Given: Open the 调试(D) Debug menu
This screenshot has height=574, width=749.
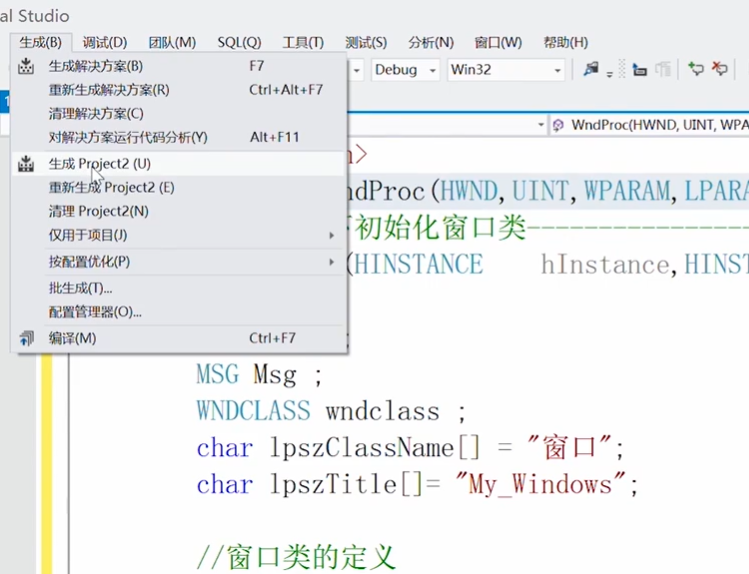Looking at the screenshot, I should [x=105, y=43].
